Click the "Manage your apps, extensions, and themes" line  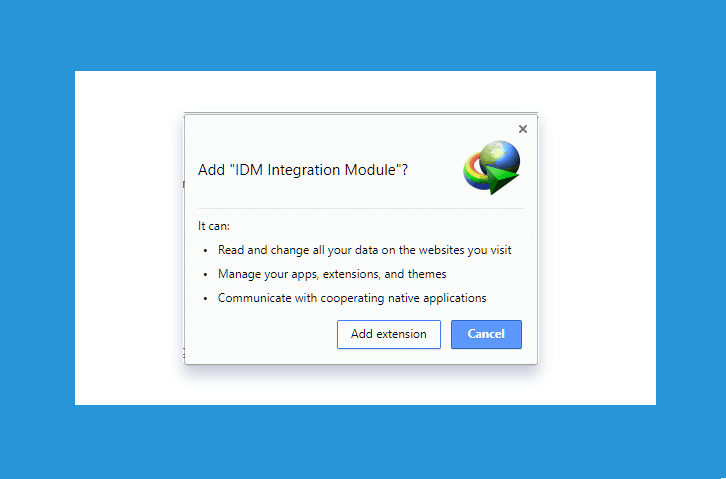pos(332,274)
